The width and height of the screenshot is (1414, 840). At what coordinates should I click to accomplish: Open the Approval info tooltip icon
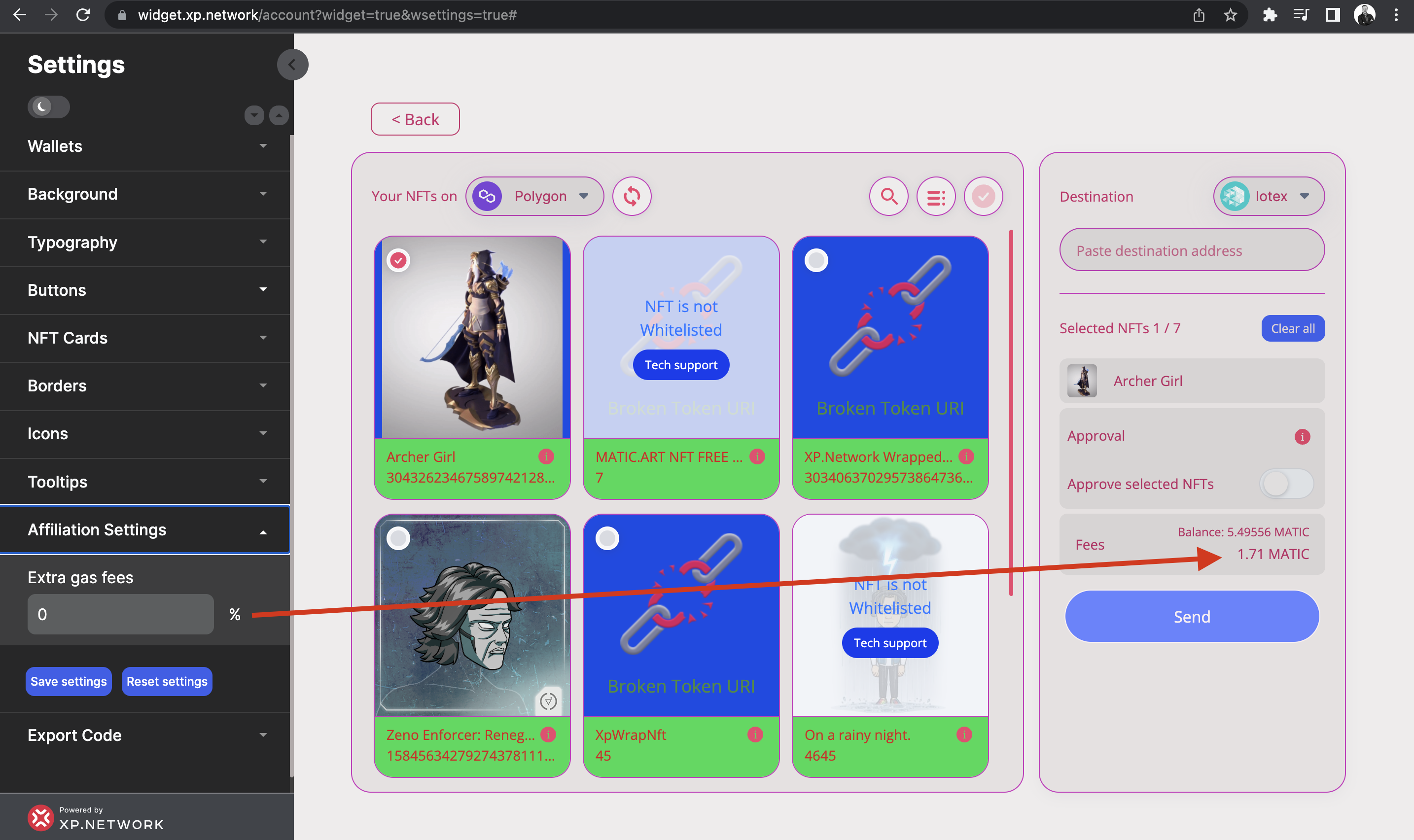click(x=1303, y=436)
